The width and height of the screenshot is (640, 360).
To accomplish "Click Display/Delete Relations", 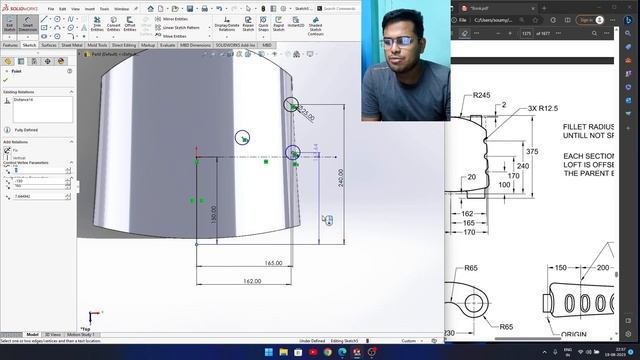I will click(x=227, y=24).
